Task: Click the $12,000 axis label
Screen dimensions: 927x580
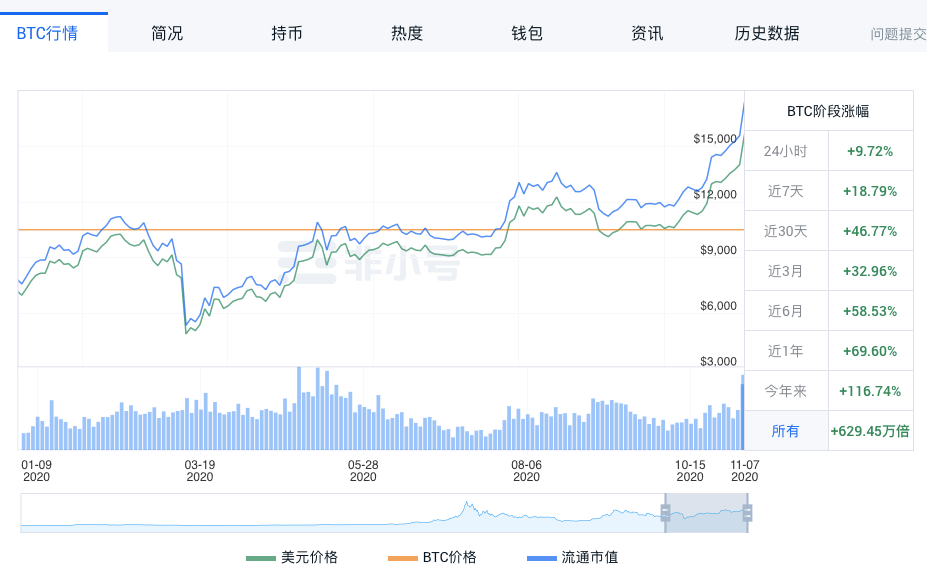Action: tap(715, 195)
